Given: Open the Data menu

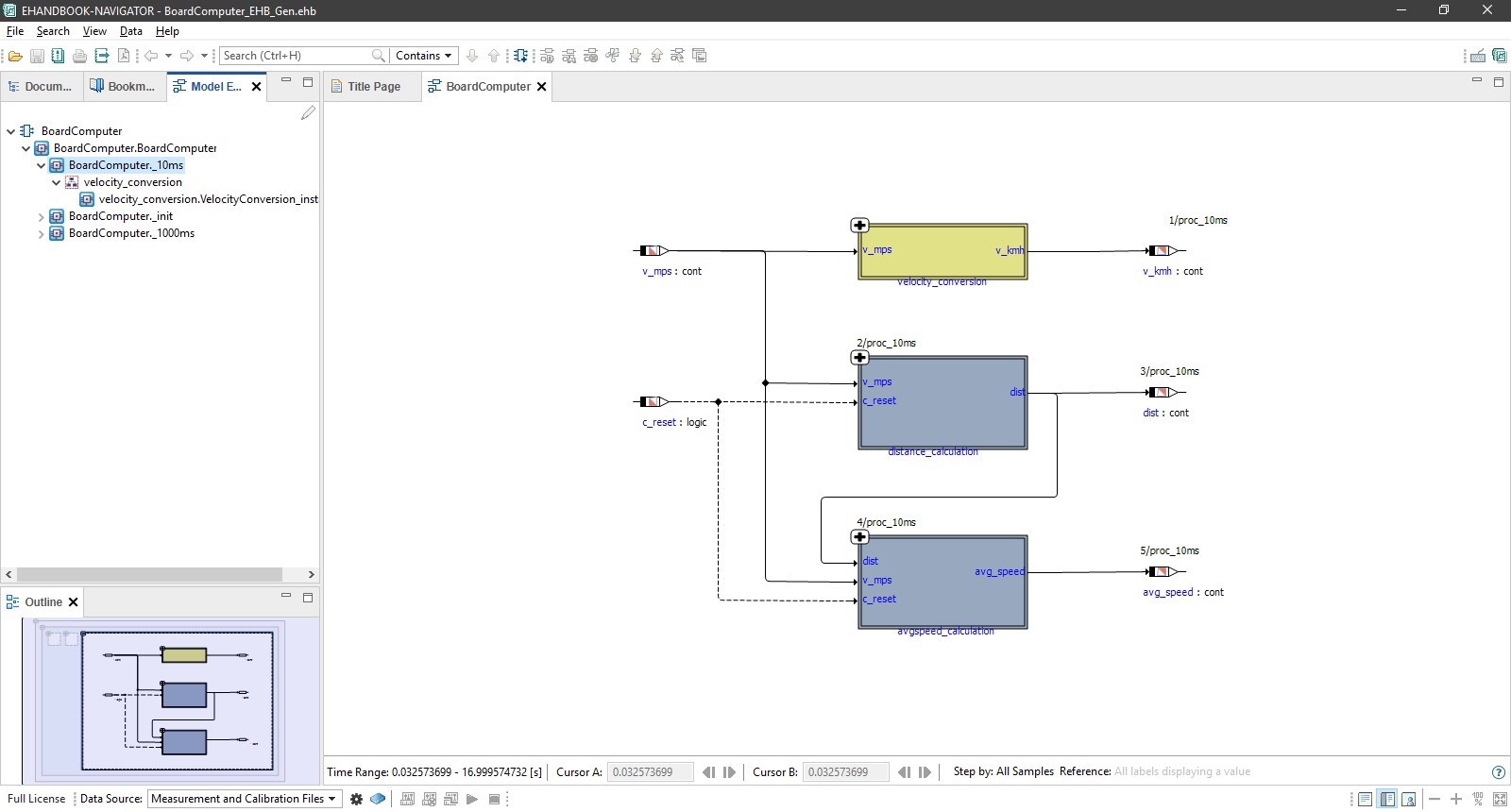Looking at the screenshot, I should pos(130,31).
